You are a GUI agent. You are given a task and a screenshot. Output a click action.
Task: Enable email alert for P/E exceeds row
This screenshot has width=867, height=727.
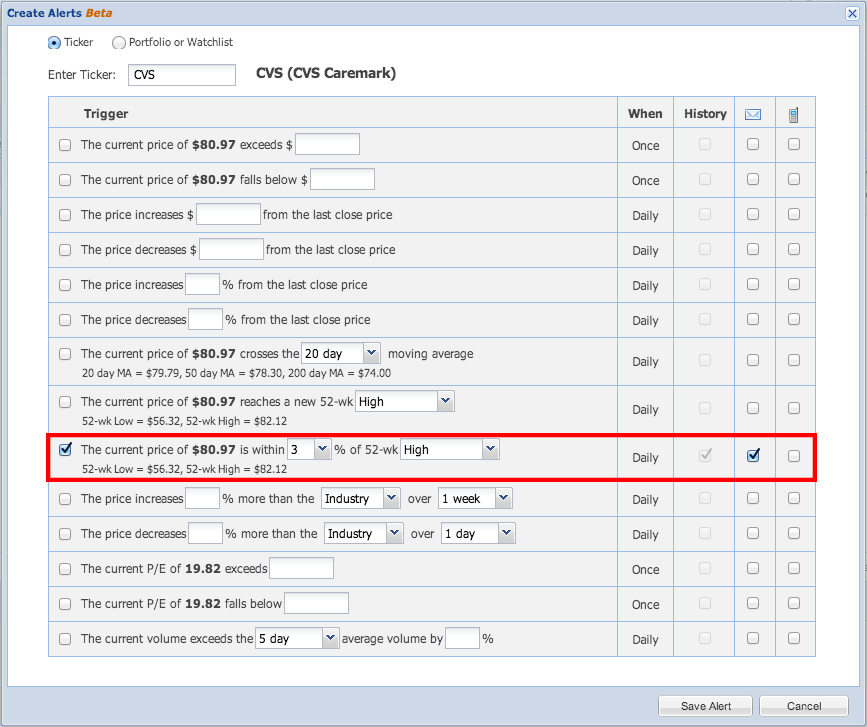click(x=753, y=568)
